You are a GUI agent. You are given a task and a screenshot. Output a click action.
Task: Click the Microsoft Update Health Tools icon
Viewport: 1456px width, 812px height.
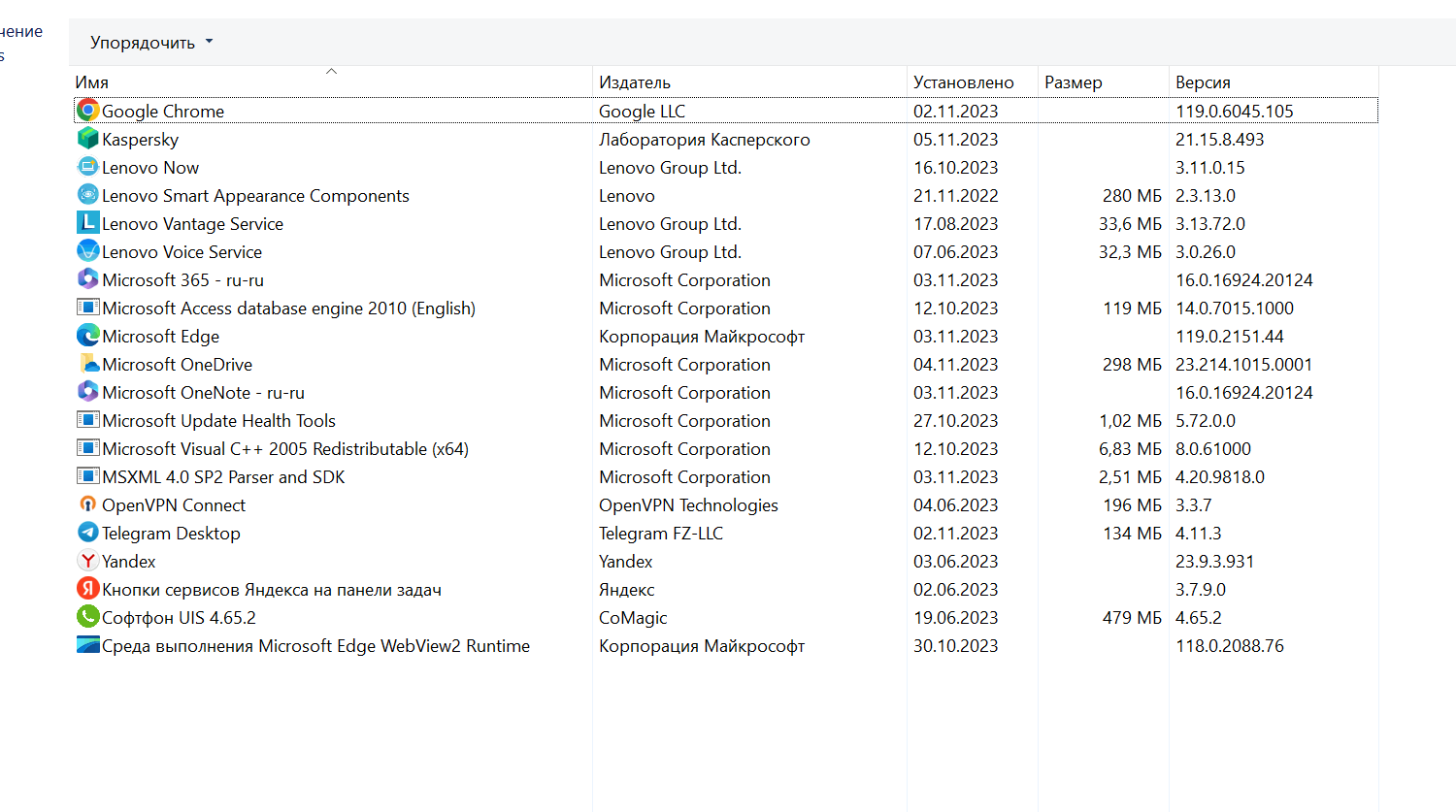tap(88, 420)
